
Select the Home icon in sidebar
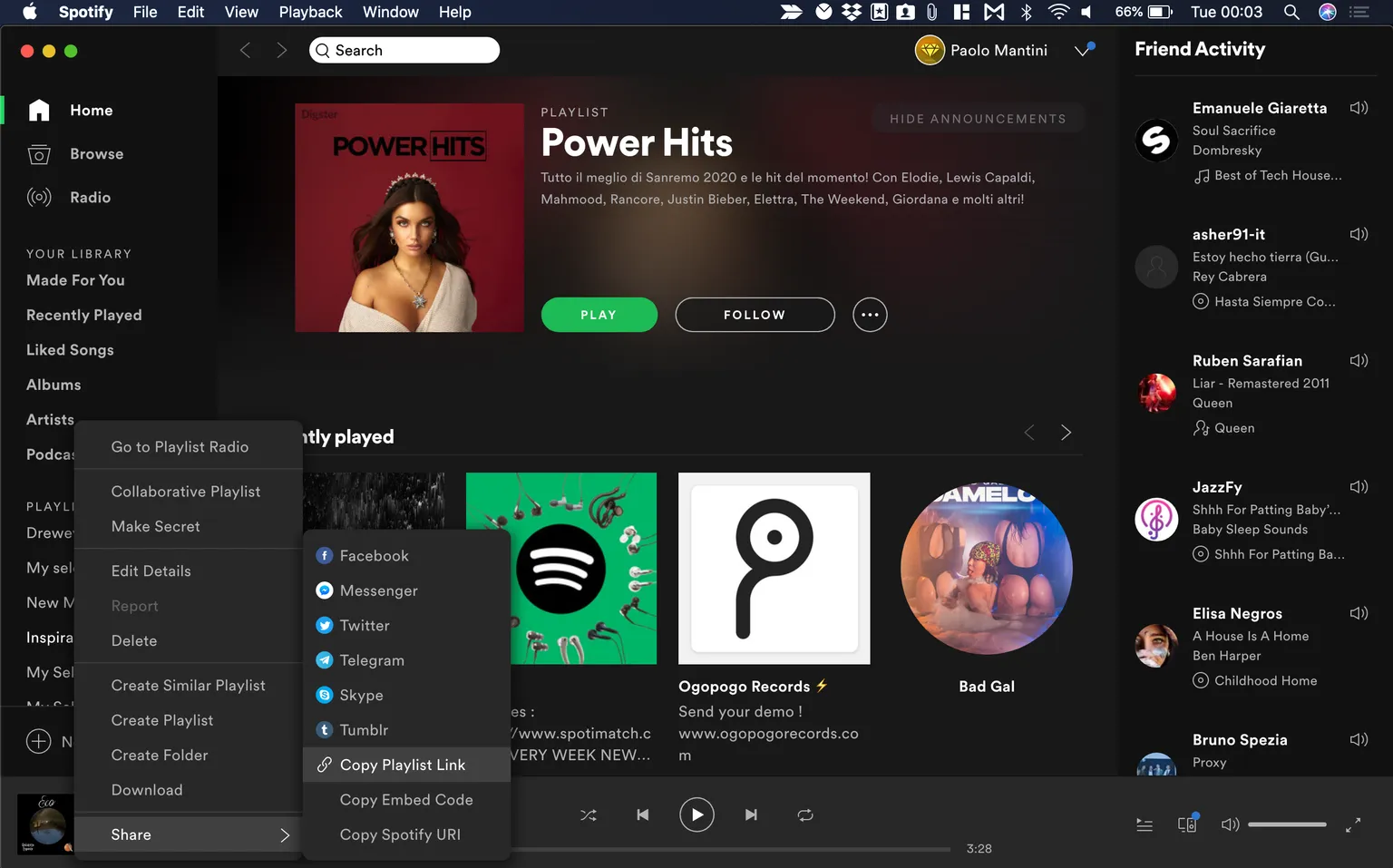pyautogui.click(x=39, y=109)
